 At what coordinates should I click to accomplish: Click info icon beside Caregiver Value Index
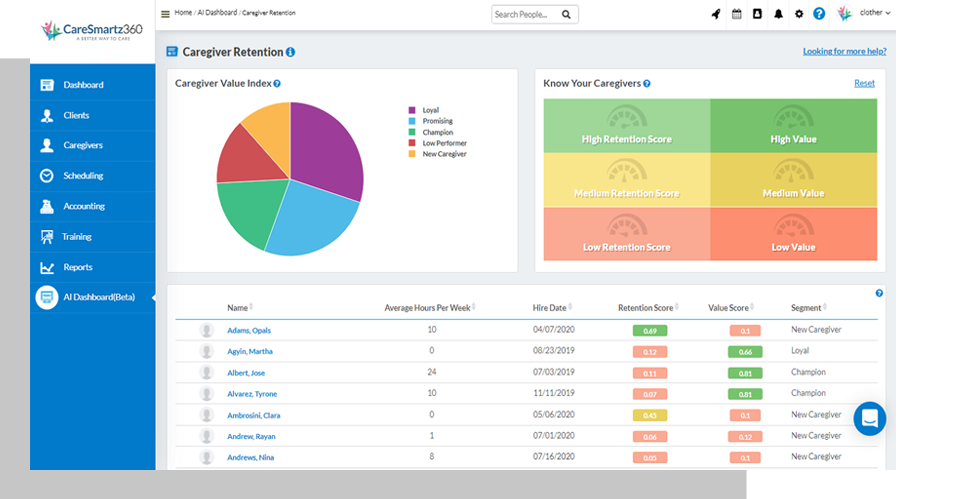tap(277, 84)
